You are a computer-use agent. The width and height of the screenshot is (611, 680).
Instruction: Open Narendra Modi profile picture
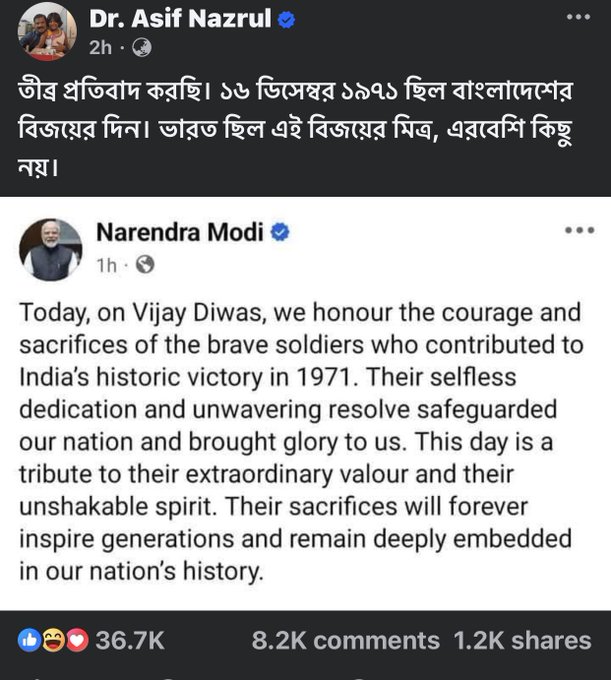tap(51, 249)
